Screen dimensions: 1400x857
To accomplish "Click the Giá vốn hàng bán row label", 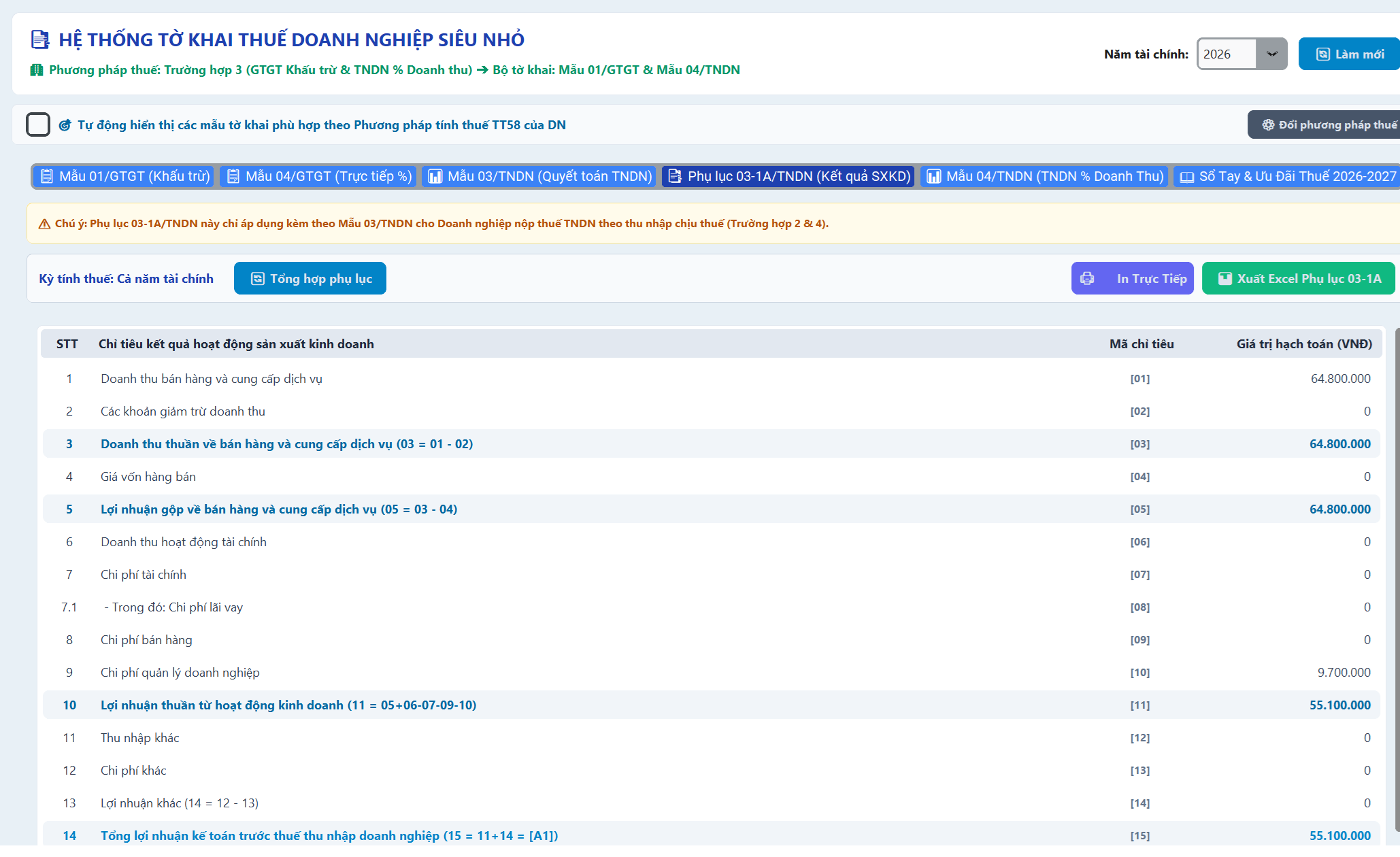I will [148, 477].
